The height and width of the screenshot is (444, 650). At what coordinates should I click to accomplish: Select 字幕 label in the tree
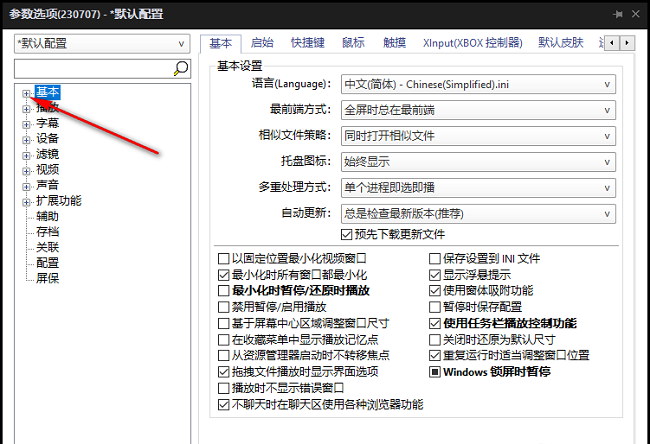[x=47, y=123]
